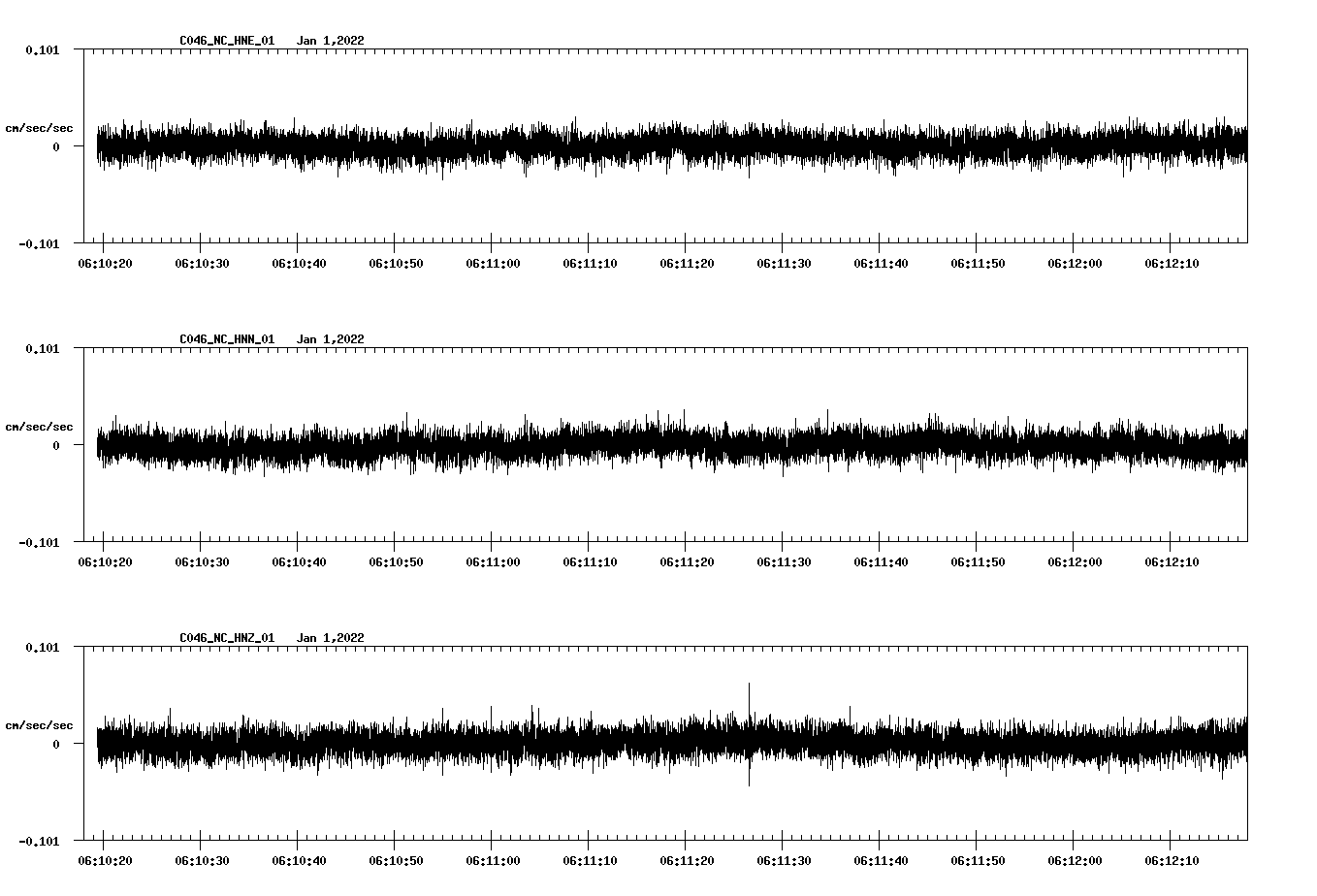Image resolution: width=1317 pixels, height=896 pixels.
Task: Click the 06:10:40 time label under HNZ plot
Action: [x=299, y=861]
